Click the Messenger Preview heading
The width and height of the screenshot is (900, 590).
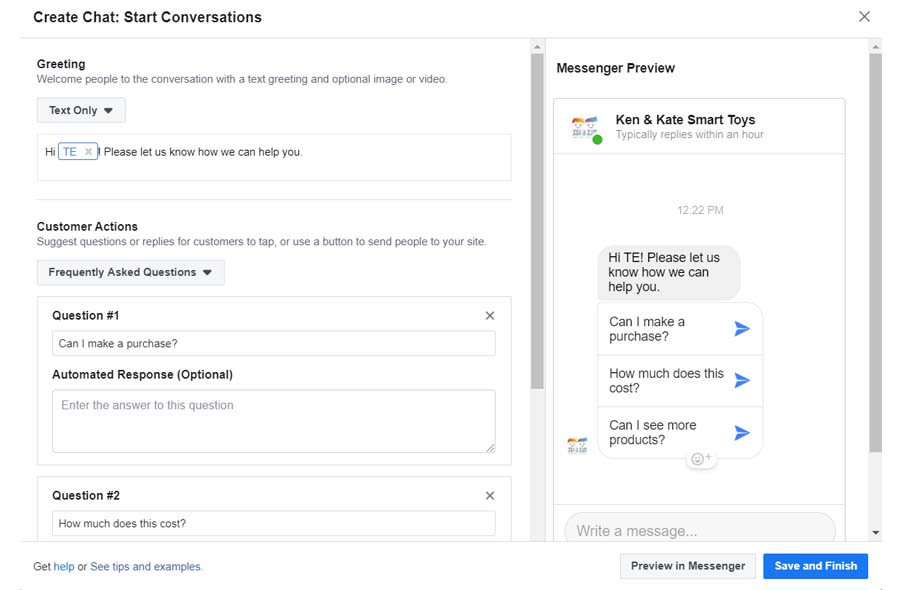615,68
